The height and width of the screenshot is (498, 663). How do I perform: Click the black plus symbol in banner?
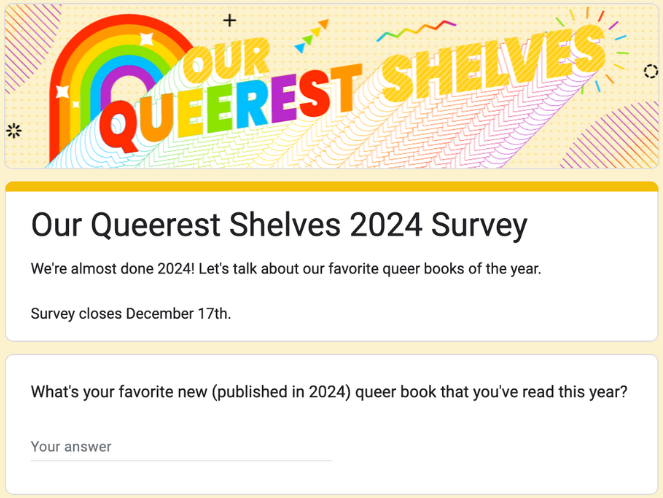(230, 20)
